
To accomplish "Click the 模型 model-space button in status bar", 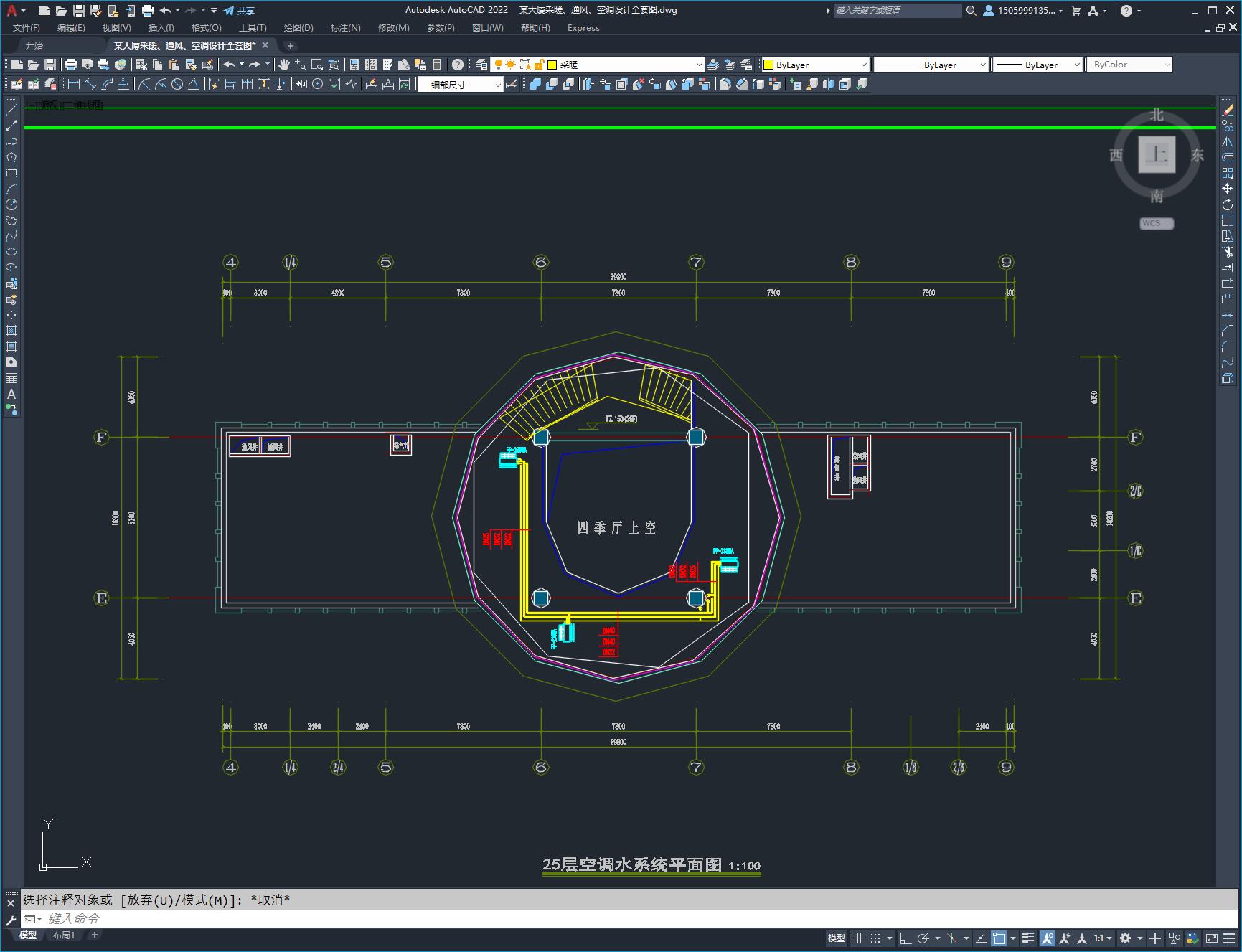I will pyautogui.click(x=837, y=938).
